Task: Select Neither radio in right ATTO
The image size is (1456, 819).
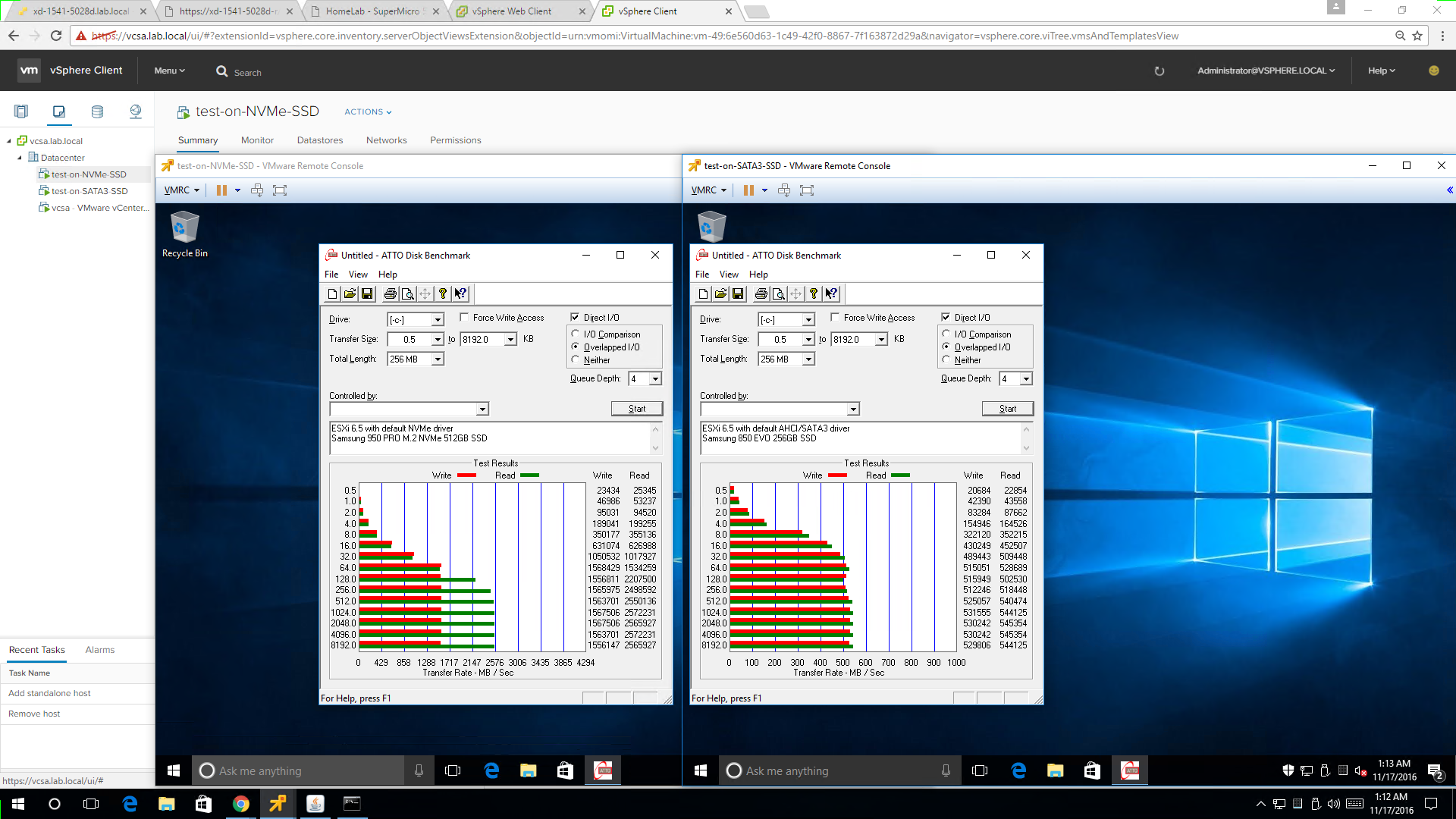Action: [x=946, y=360]
